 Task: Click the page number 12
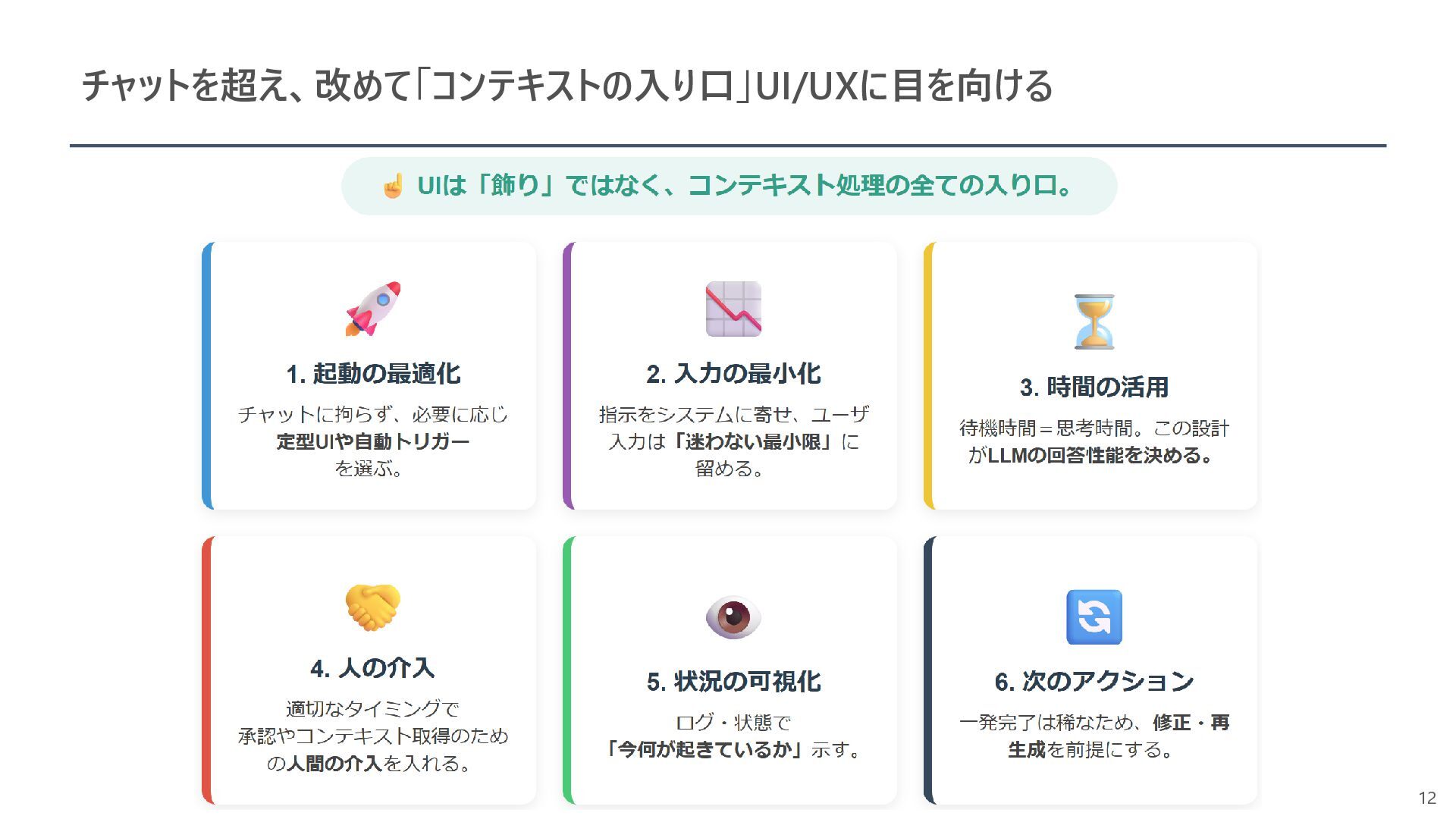coord(1427,798)
